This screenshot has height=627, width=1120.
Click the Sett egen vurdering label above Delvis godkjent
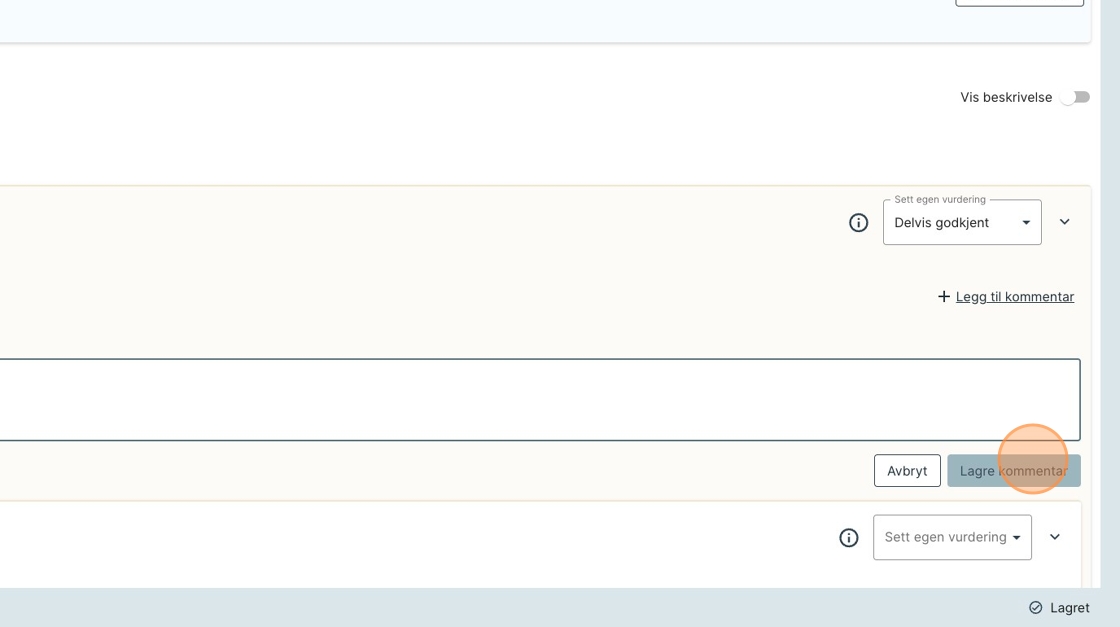[x=940, y=200]
